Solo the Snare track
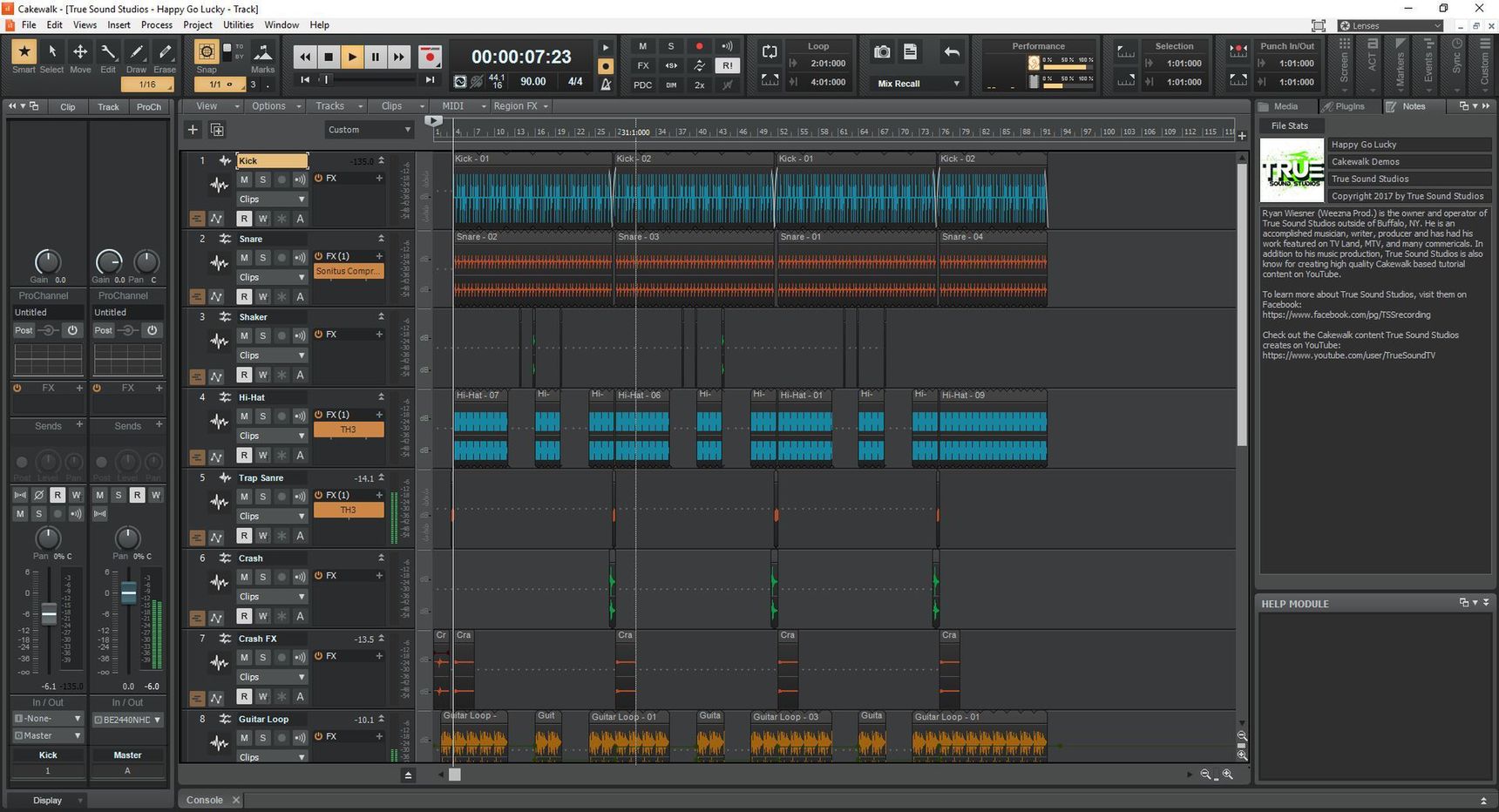The width and height of the screenshot is (1499, 812). 262,258
